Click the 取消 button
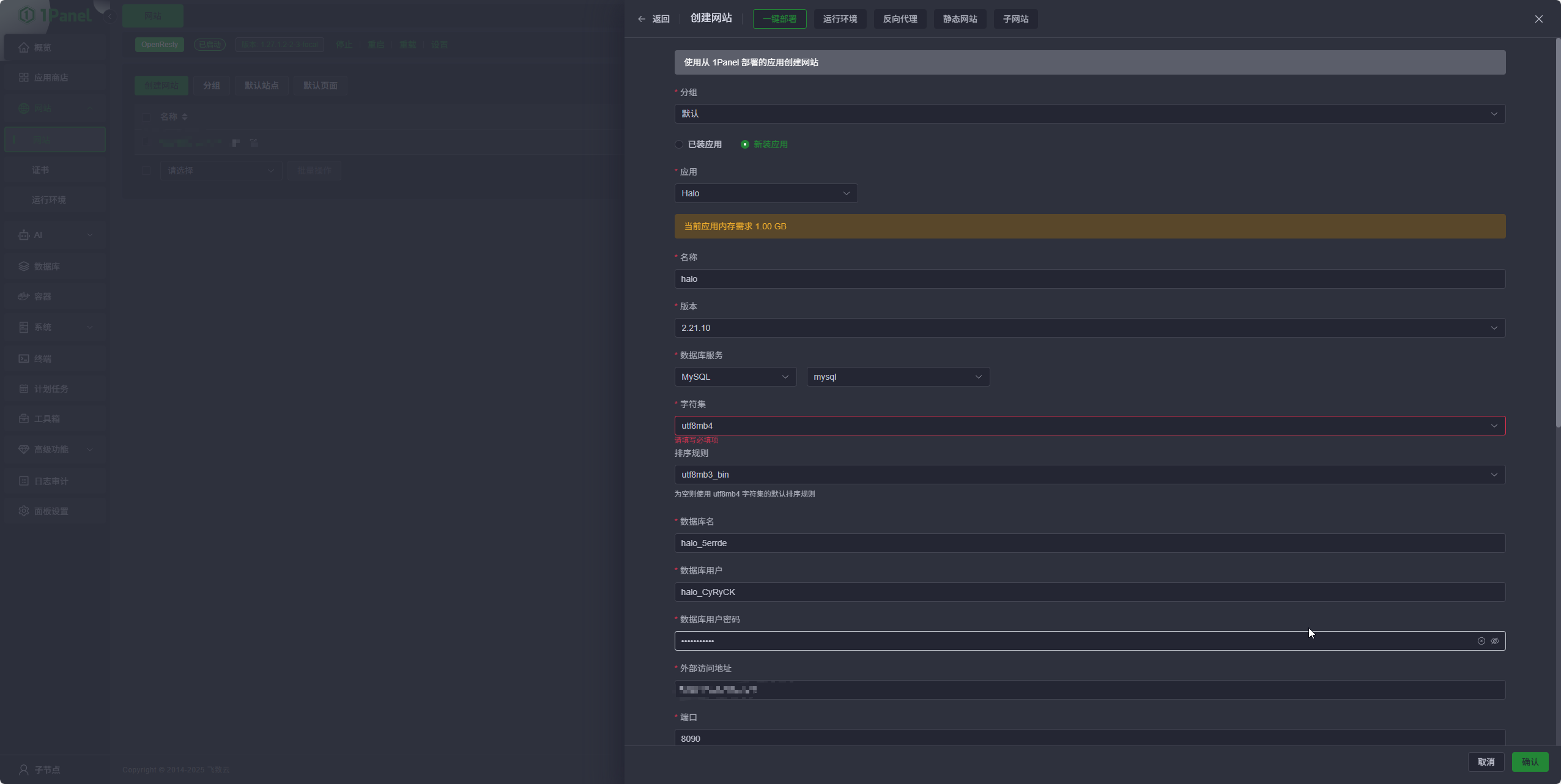 pyautogui.click(x=1486, y=761)
